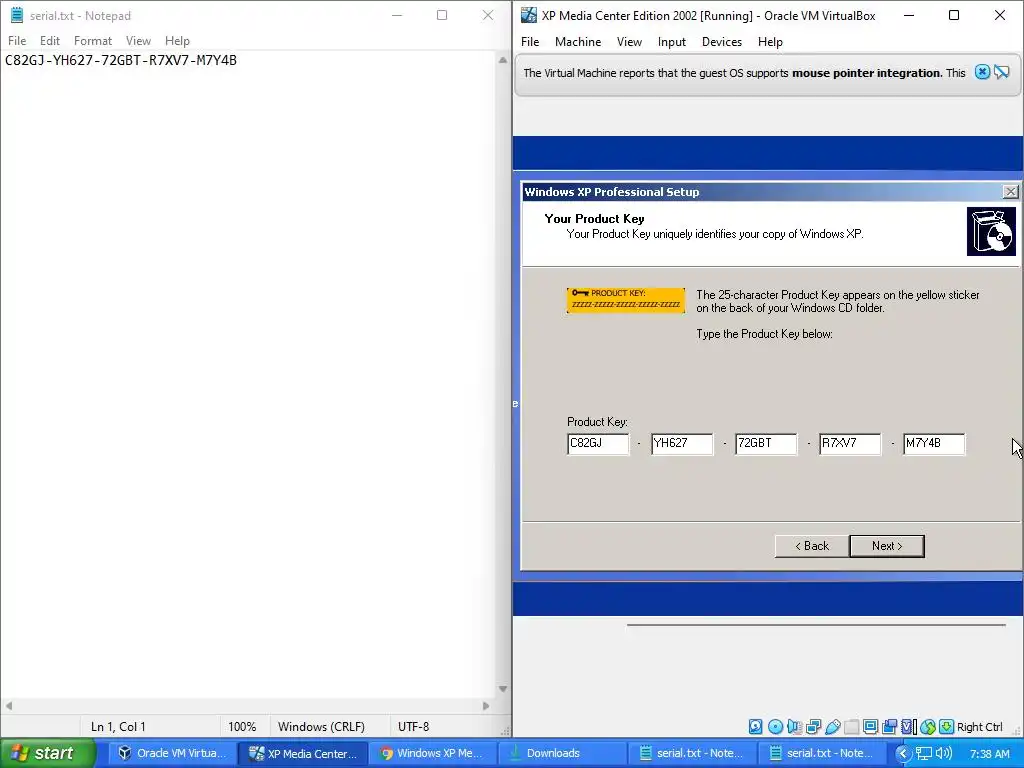
Task: Open the Notepad View menu
Action: pos(138,40)
